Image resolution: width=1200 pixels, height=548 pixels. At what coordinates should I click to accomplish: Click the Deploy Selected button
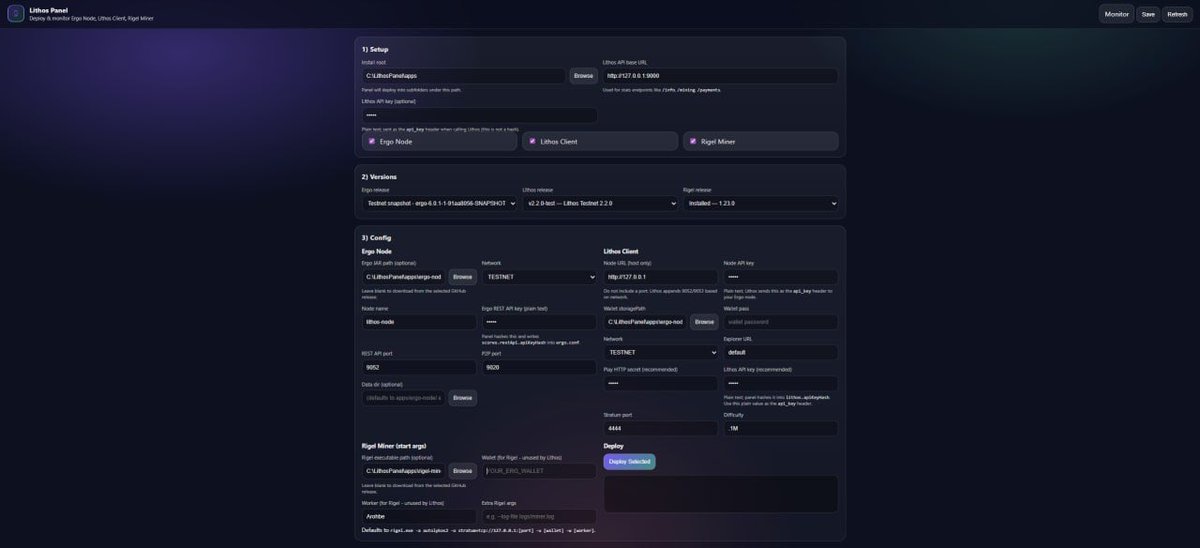[629, 461]
